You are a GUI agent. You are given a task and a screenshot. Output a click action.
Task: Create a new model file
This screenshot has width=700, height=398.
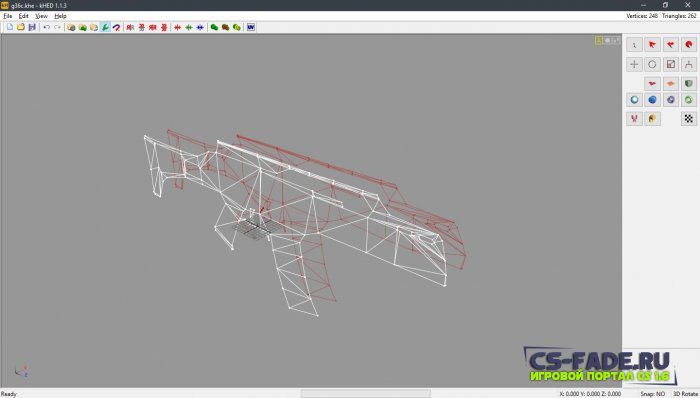10,27
